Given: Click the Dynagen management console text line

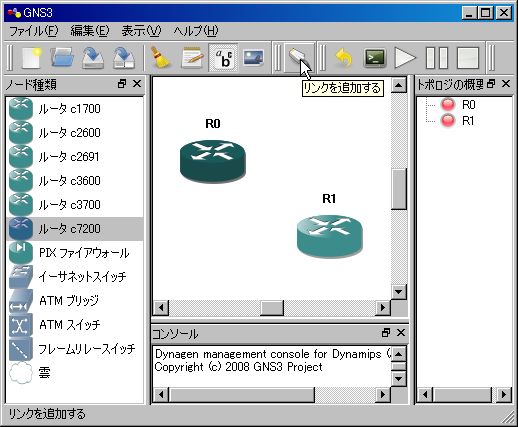Looking at the screenshot, I should pos(272,354).
